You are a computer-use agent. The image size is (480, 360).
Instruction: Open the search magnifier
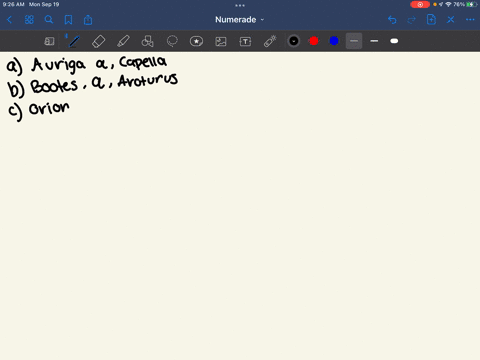click(49, 20)
